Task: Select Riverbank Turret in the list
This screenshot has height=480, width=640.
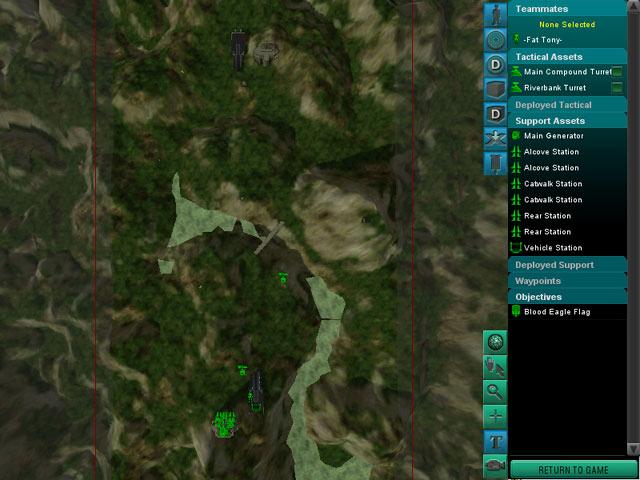Action: click(x=567, y=88)
